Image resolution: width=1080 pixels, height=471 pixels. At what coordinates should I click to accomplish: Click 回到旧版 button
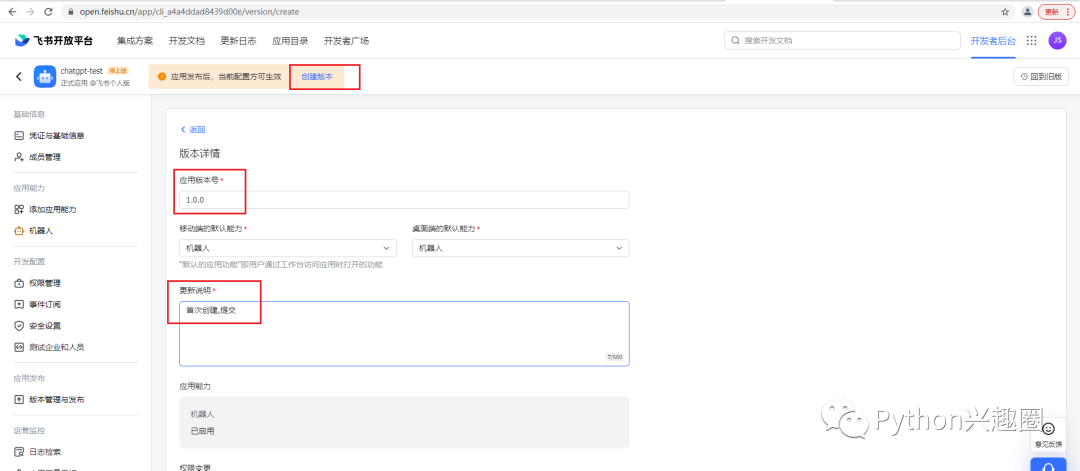tap(1041, 76)
